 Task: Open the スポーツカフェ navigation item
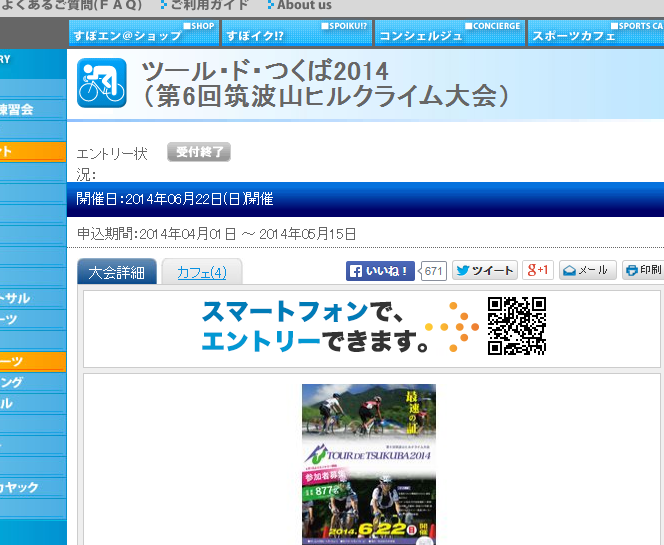596,33
